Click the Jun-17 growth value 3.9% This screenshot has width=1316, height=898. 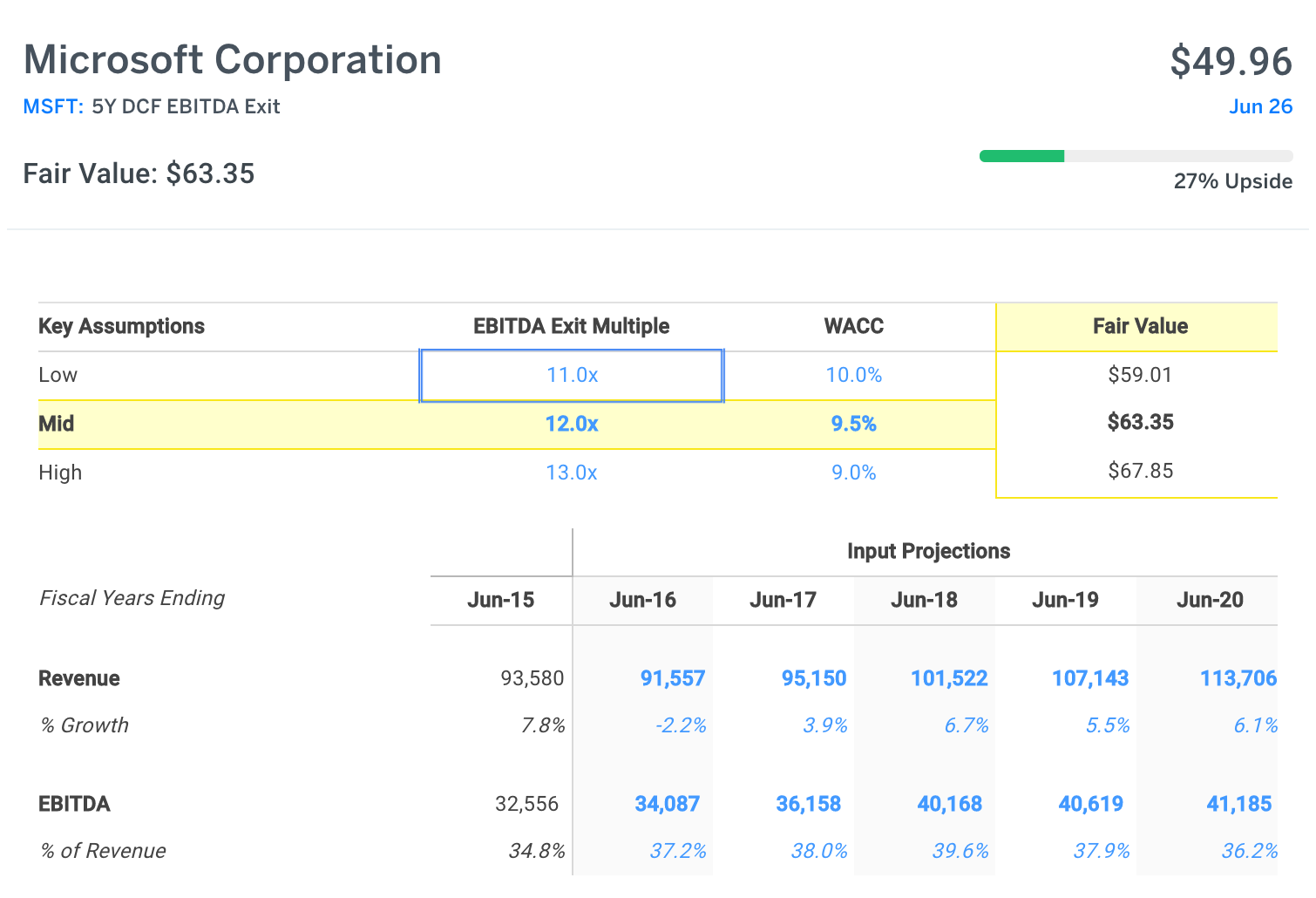point(825,726)
